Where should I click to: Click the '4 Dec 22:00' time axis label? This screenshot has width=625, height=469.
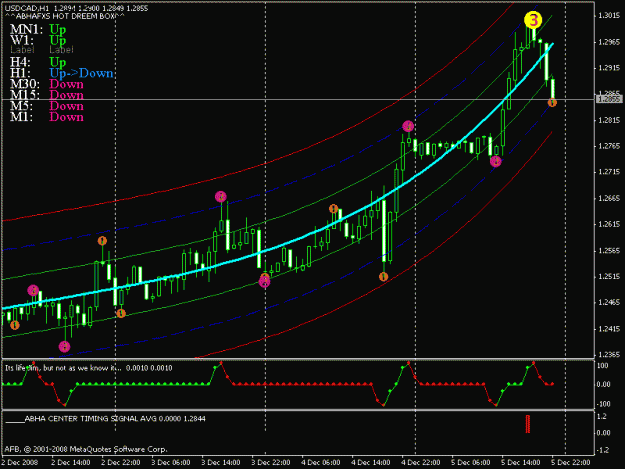(421, 463)
